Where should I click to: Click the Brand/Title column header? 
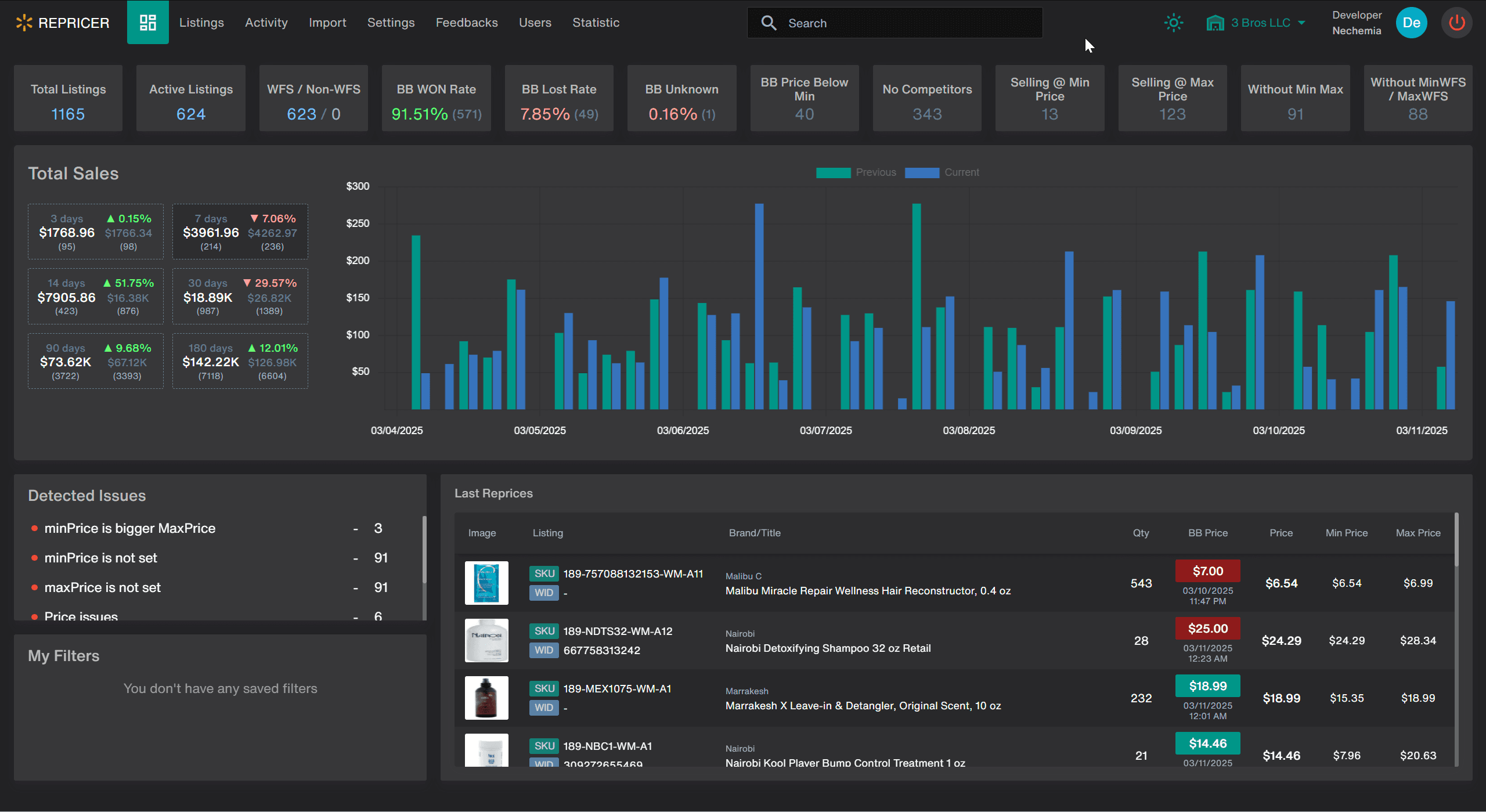(755, 533)
